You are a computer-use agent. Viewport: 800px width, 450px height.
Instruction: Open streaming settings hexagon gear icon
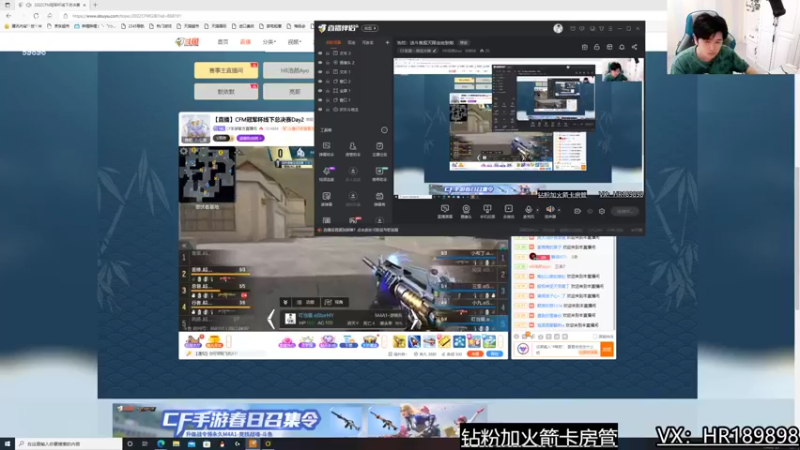click(x=602, y=211)
